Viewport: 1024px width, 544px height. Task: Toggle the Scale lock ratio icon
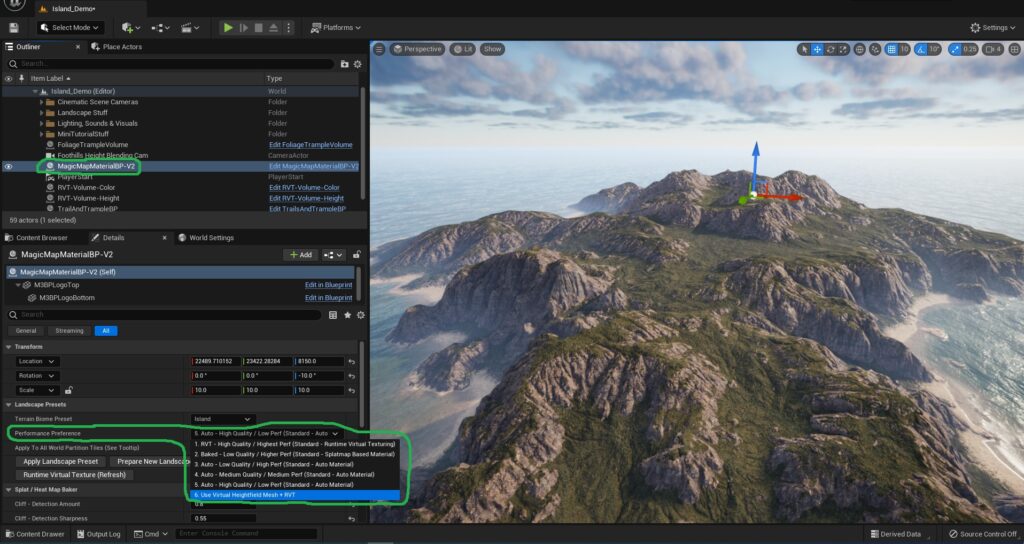tap(69, 391)
